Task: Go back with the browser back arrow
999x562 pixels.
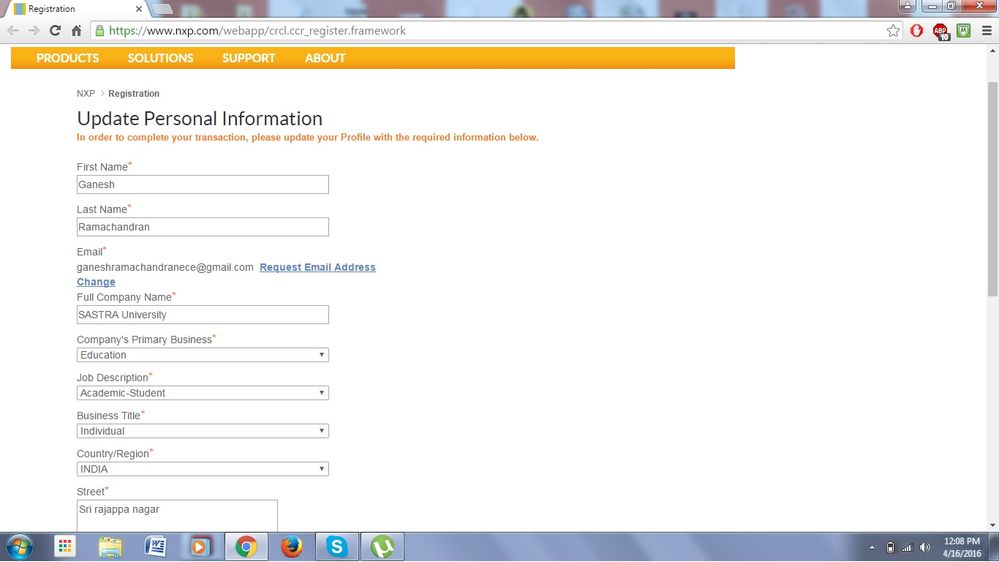Action: coord(13,31)
